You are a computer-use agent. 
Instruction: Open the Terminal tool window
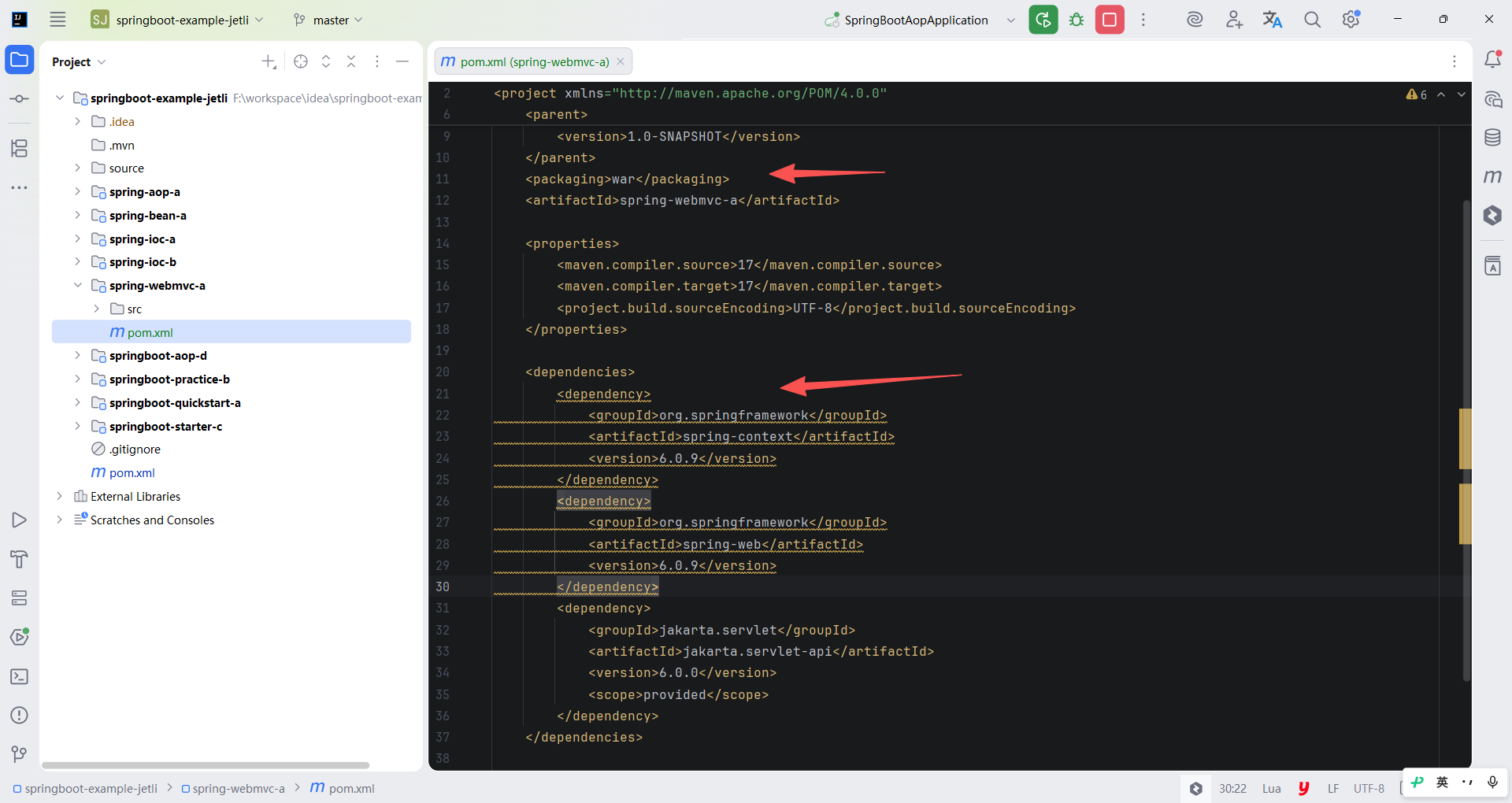tap(20, 676)
